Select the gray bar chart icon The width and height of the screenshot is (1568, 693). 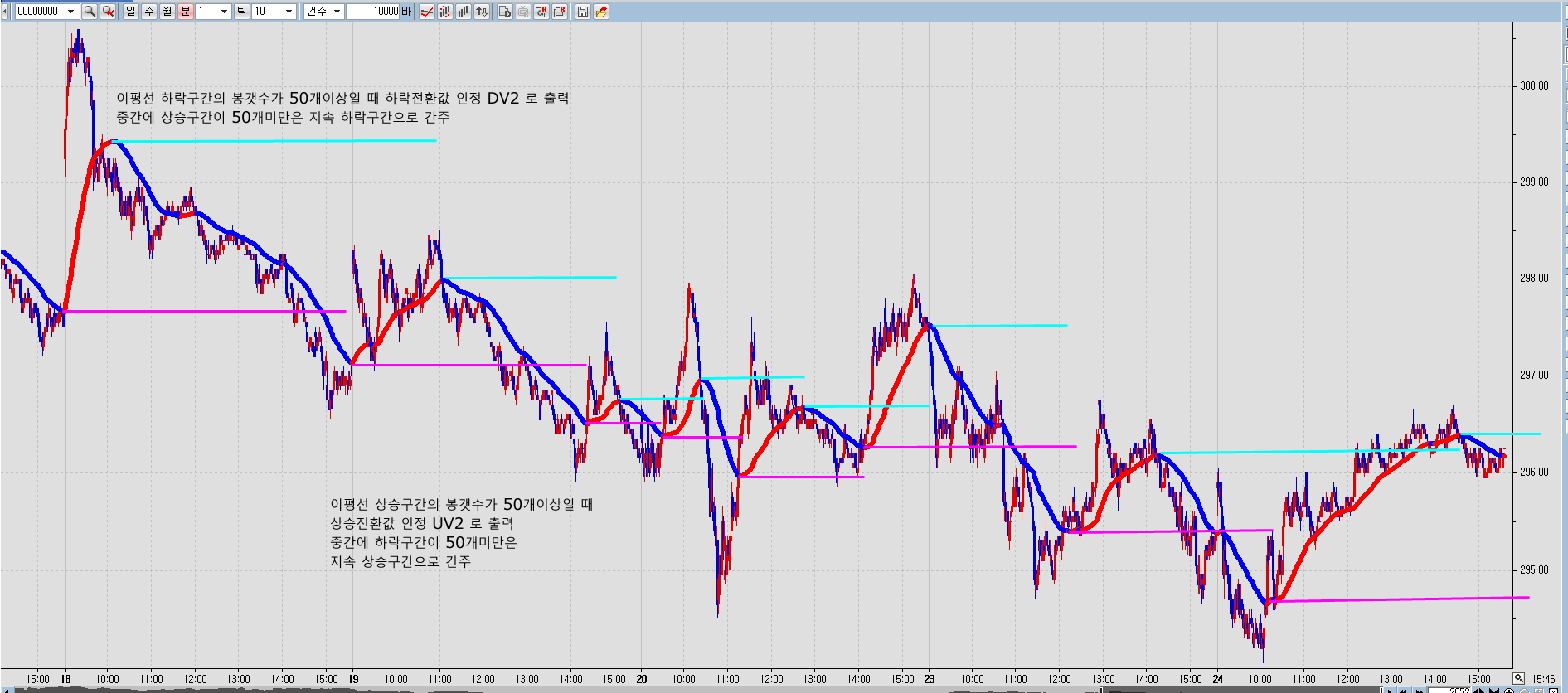(464, 12)
